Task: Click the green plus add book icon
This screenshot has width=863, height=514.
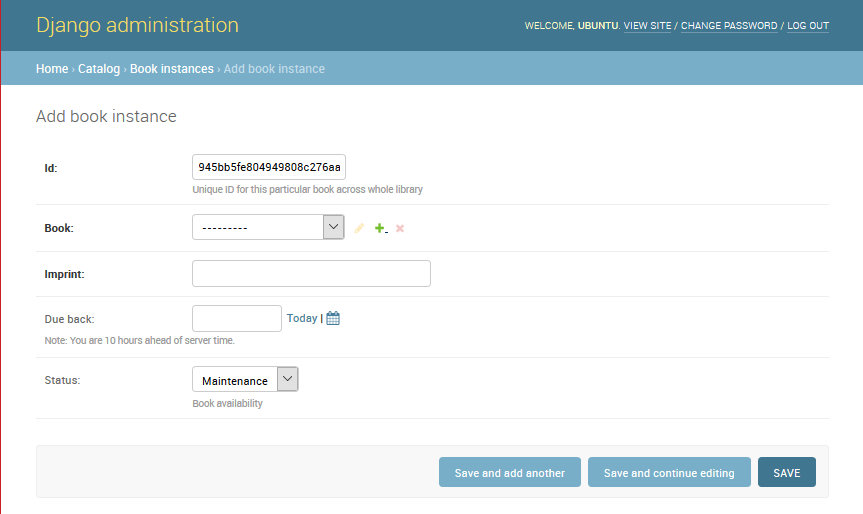Action: pos(380,228)
